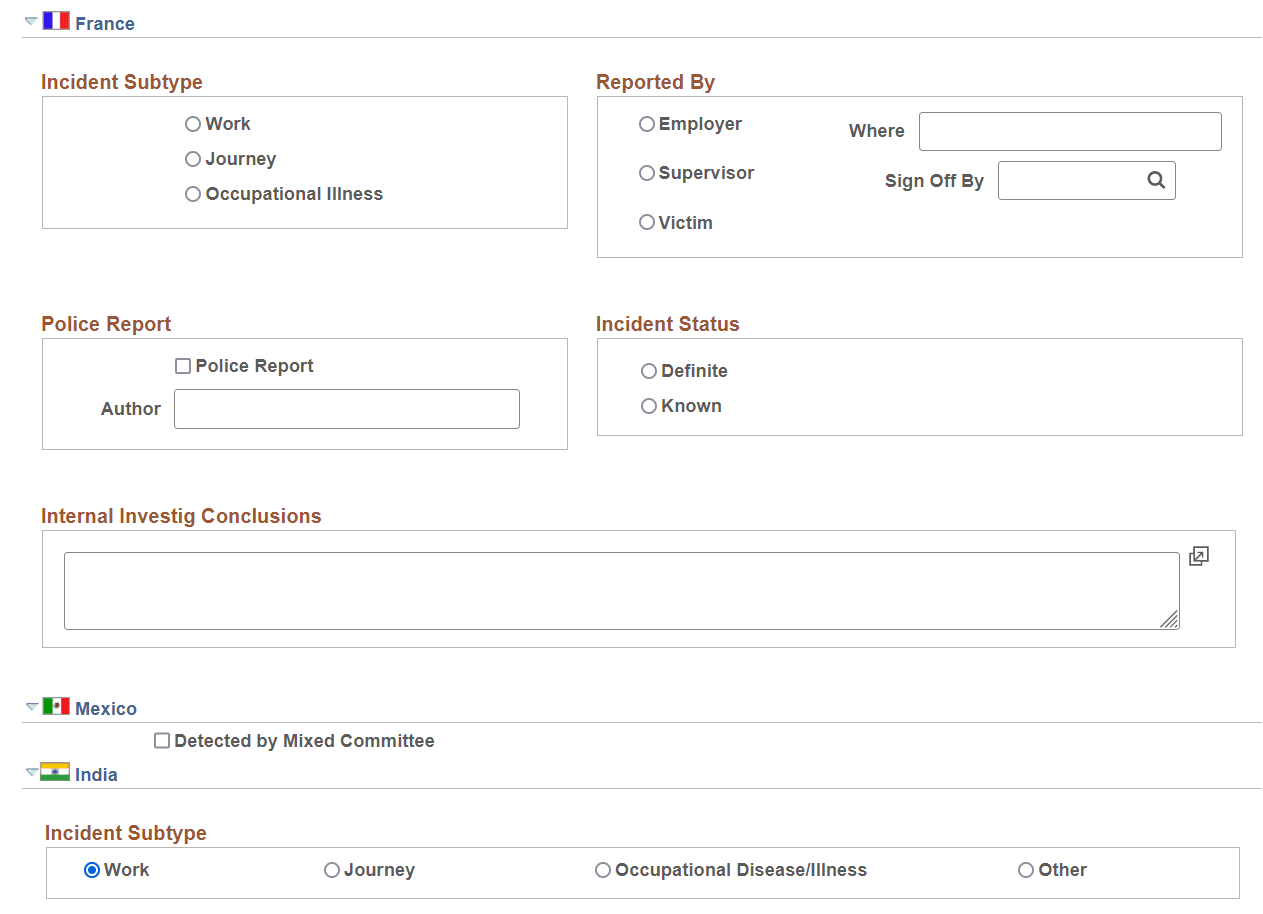Click the Mexico flag icon

click(56, 706)
